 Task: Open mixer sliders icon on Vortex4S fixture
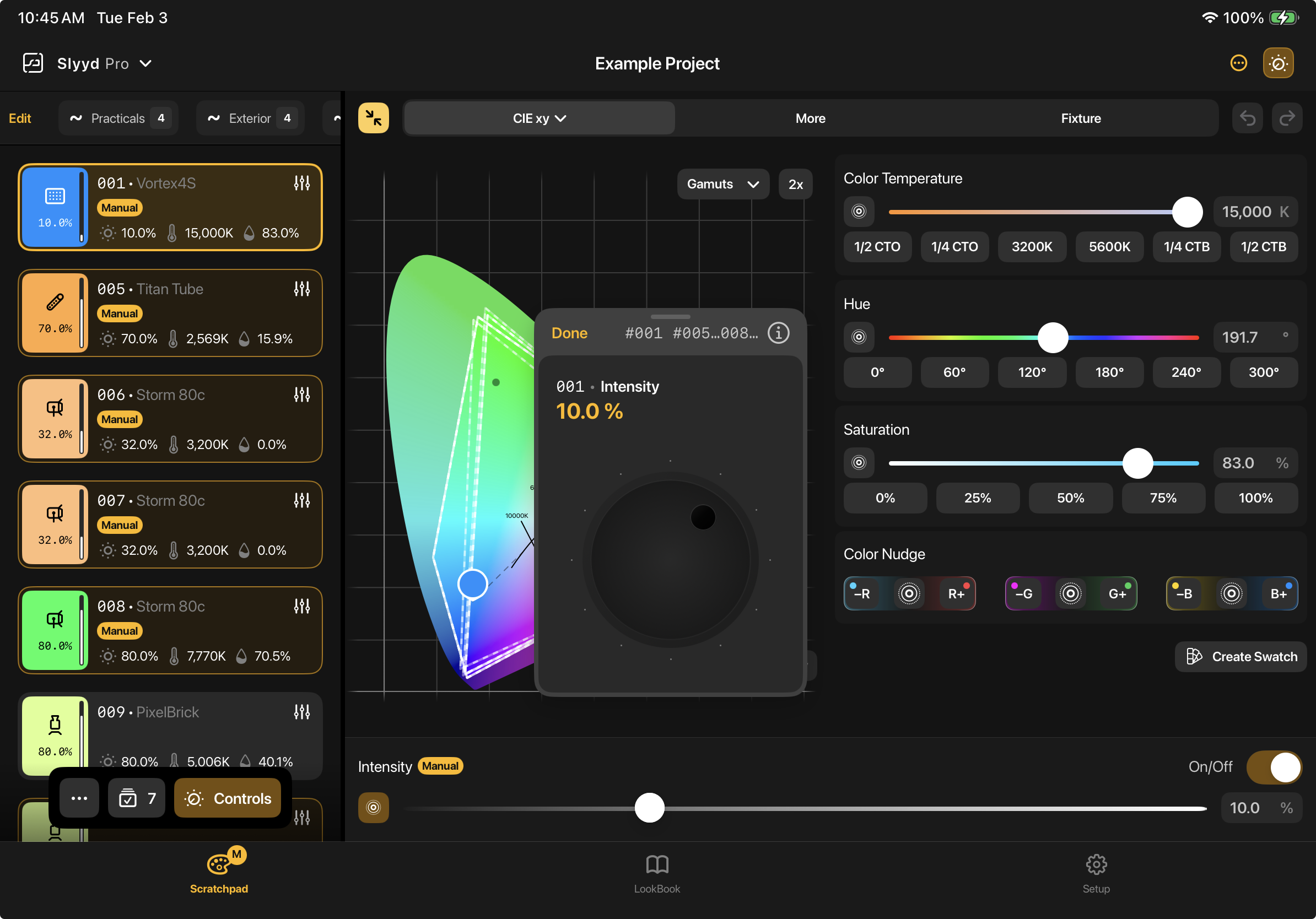coord(301,183)
